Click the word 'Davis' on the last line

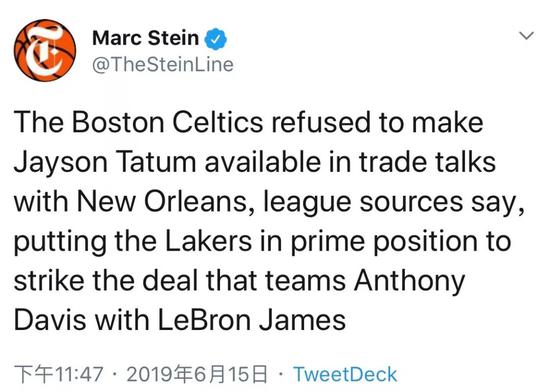(x=50, y=320)
